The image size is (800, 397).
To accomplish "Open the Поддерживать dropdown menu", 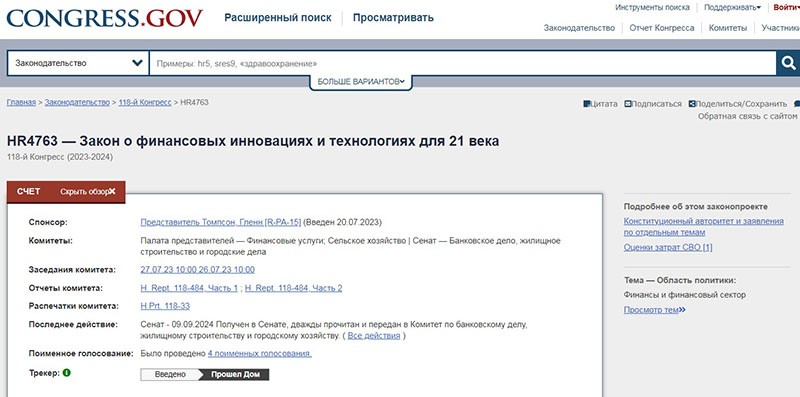I will point(732,8).
